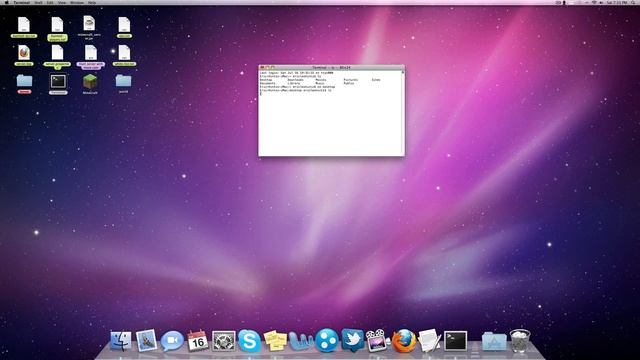Click the Terminal cursor on the last line
The image size is (640, 360).
pos(261,94)
